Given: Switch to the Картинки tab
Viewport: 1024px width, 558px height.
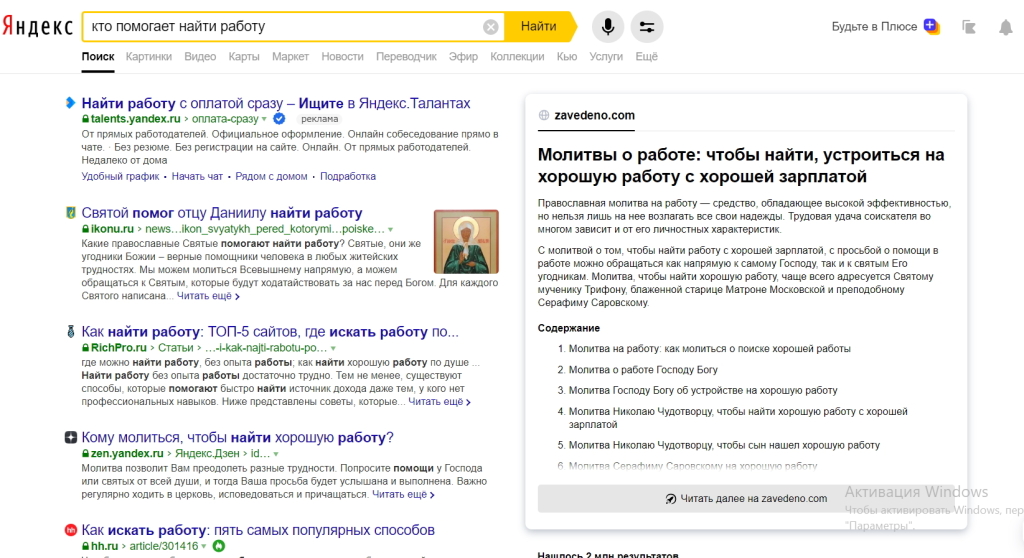Looking at the screenshot, I should 149,57.
